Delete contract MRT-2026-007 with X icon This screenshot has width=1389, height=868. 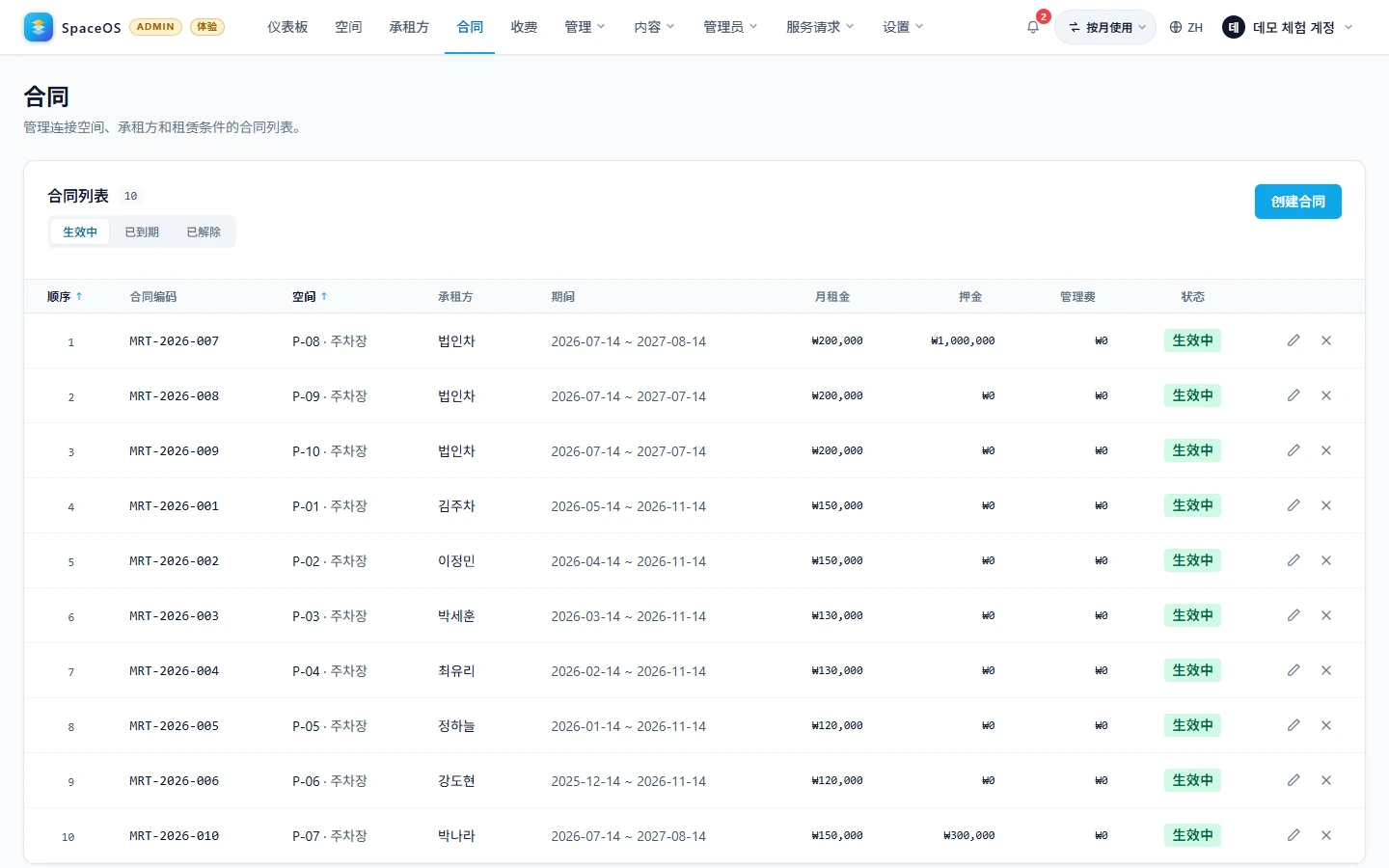[1326, 340]
